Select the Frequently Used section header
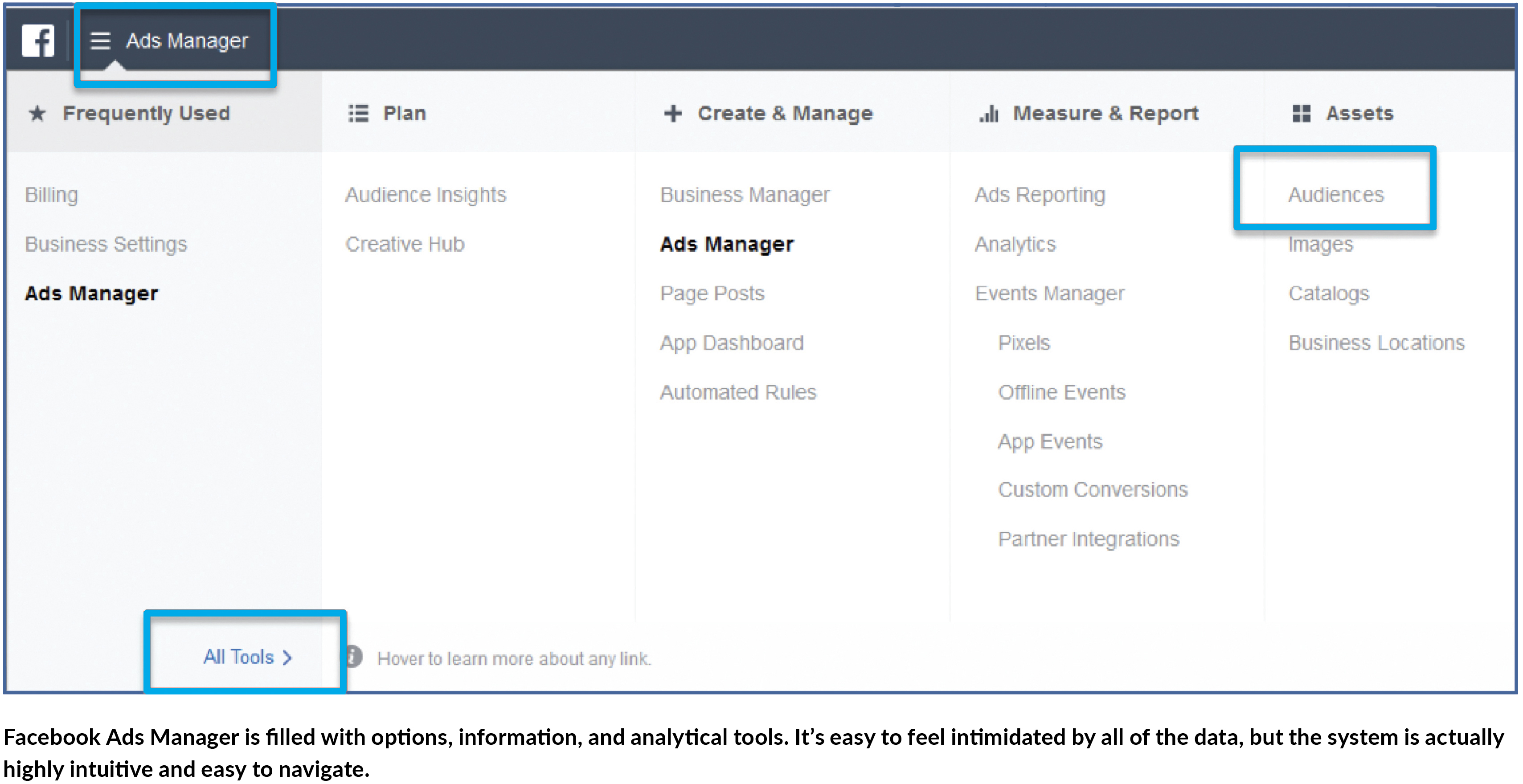This screenshot has width=1523, height=784. [x=146, y=113]
